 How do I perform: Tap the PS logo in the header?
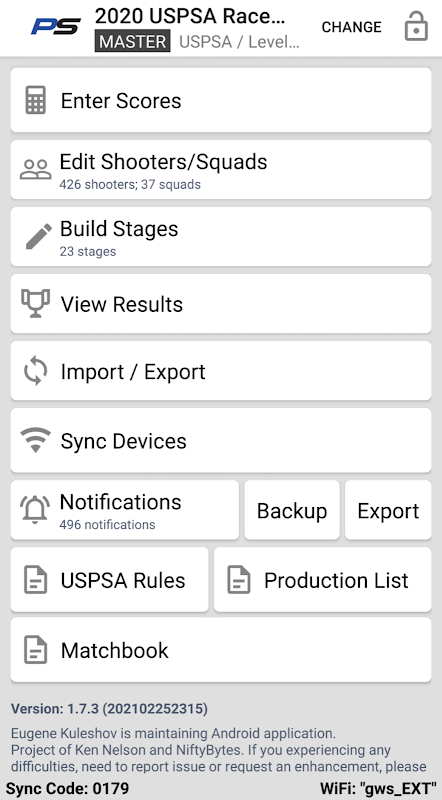pyautogui.click(x=56, y=27)
